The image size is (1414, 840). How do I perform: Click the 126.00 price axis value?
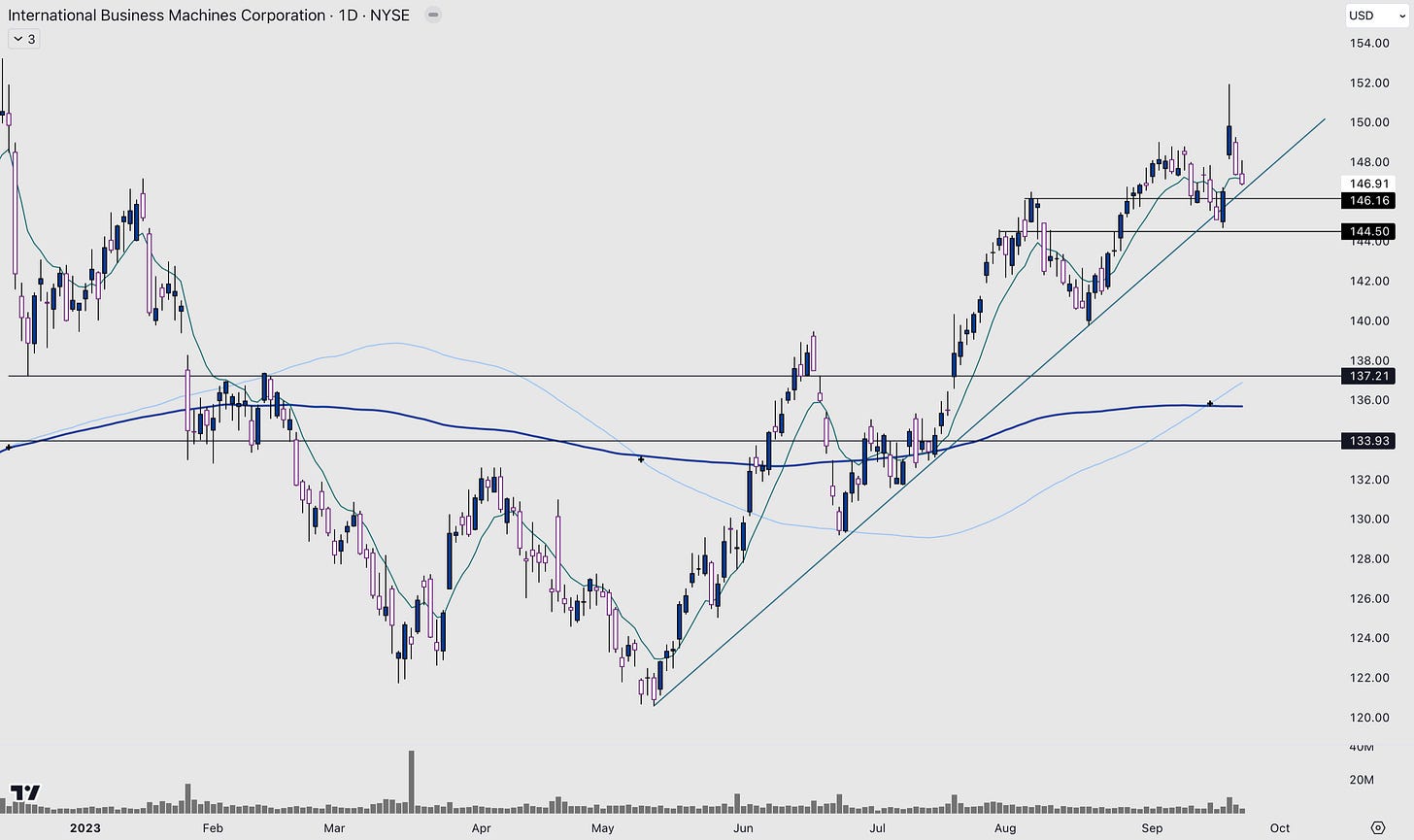[x=1368, y=598]
